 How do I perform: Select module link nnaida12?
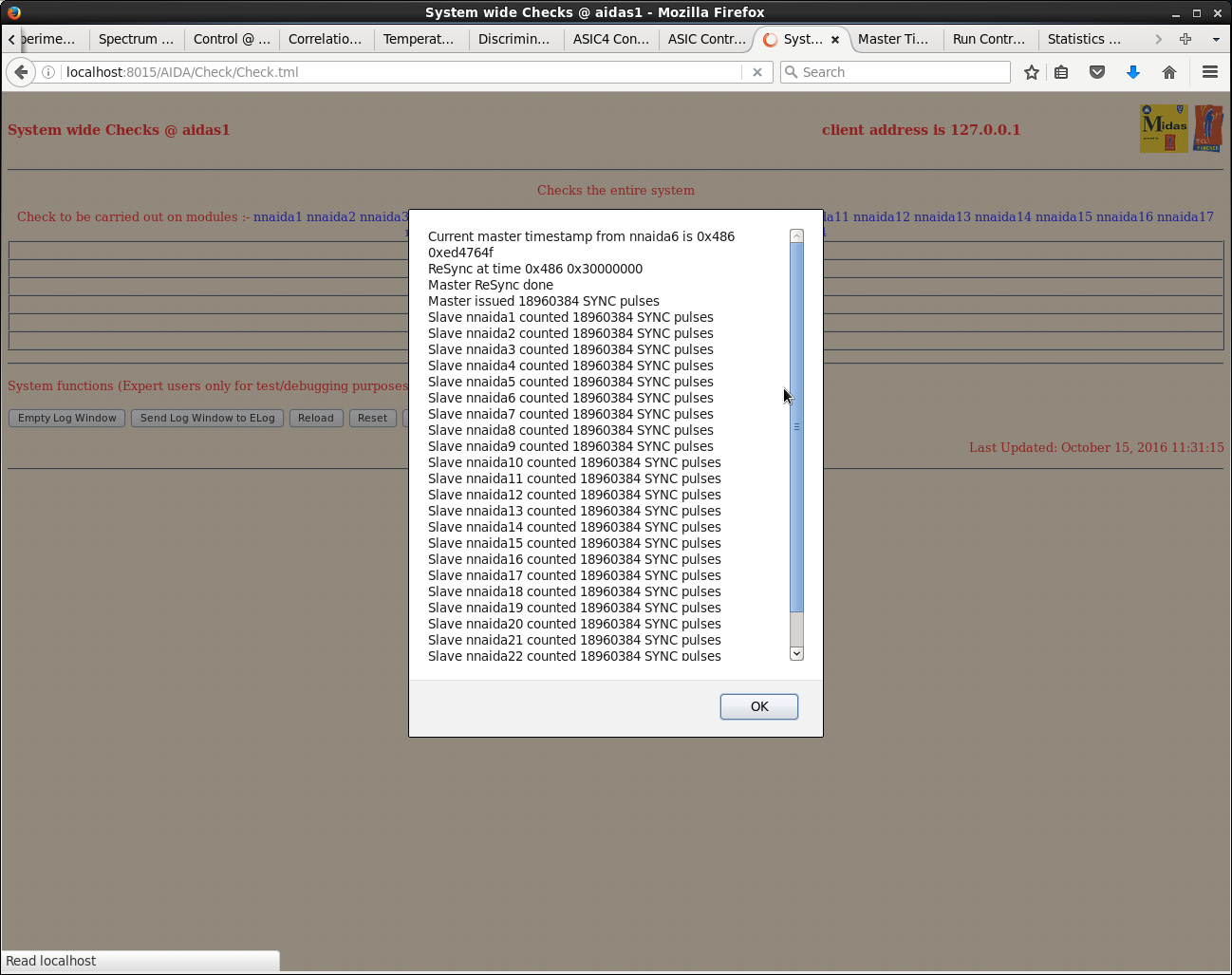tap(881, 216)
